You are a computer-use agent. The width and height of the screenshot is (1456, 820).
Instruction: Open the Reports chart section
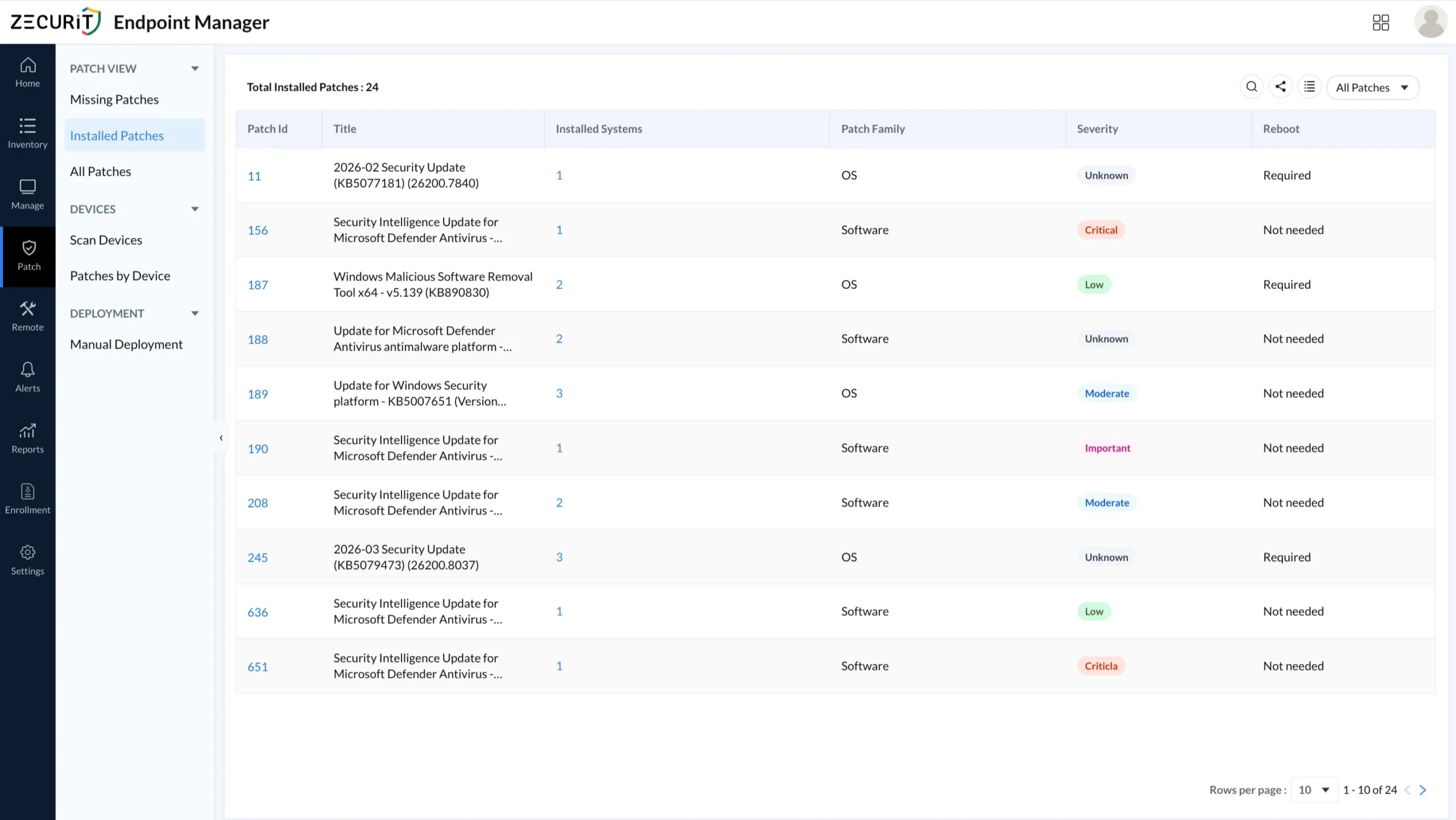(27, 438)
